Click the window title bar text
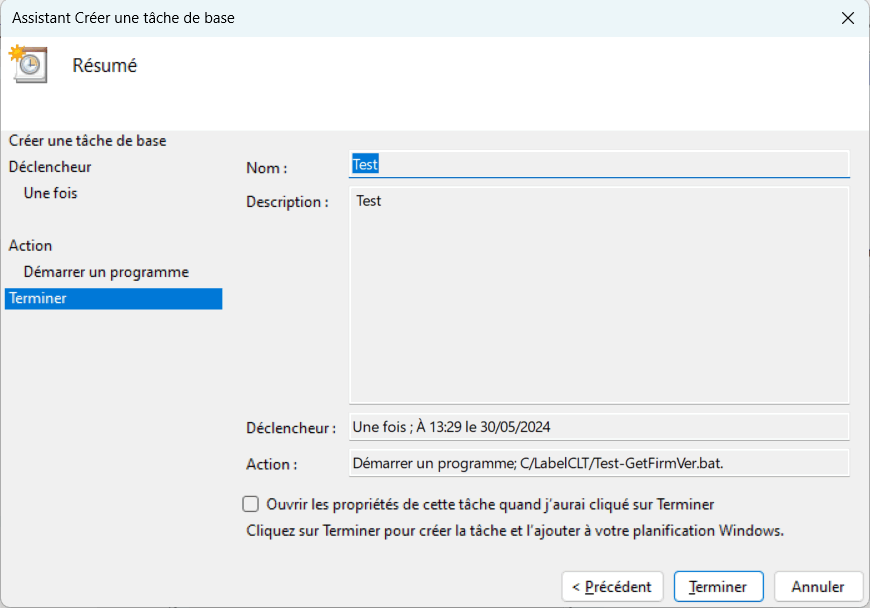Screen dimensions: 870x608 coord(124,18)
